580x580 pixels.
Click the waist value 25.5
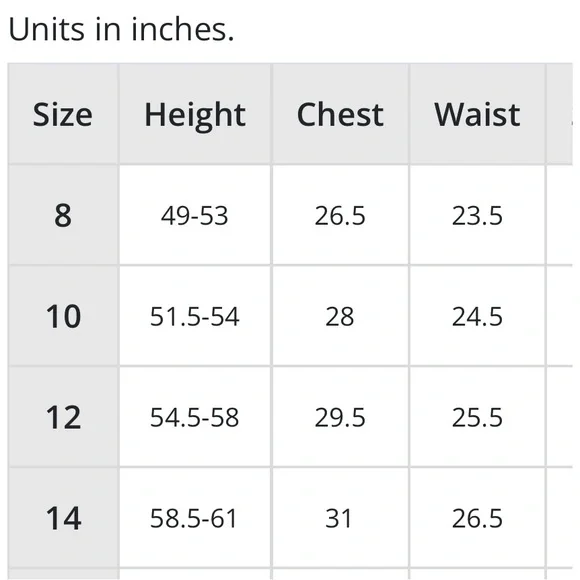click(477, 417)
